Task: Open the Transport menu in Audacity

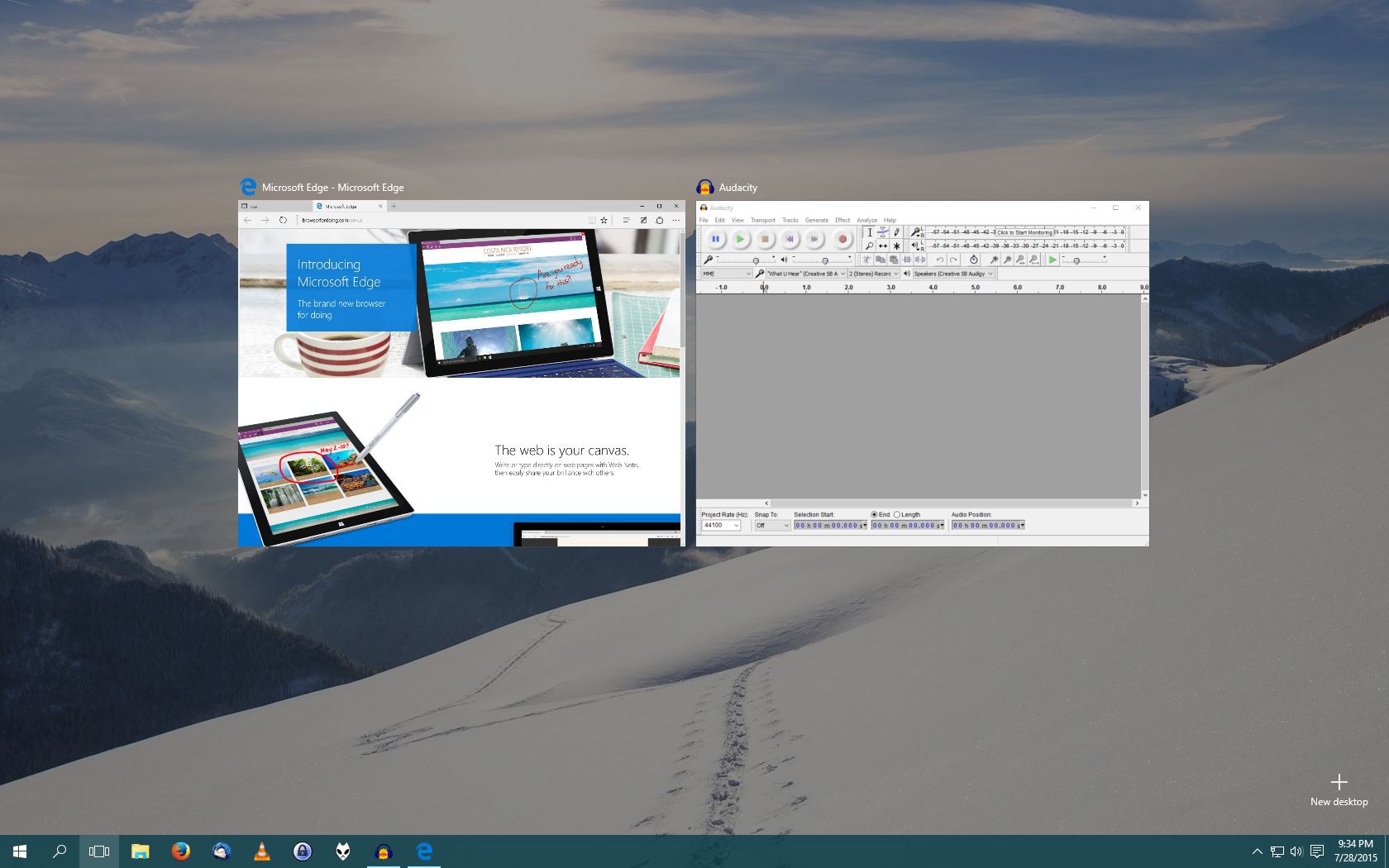Action: [763, 220]
